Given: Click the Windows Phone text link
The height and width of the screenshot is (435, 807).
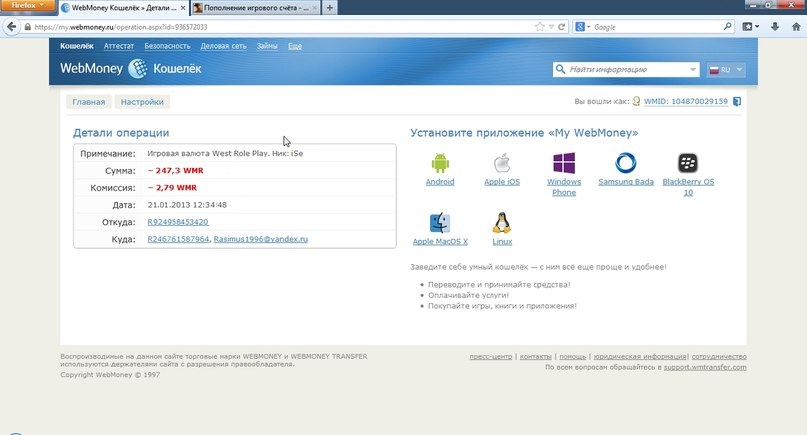Looking at the screenshot, I should 564,187.
